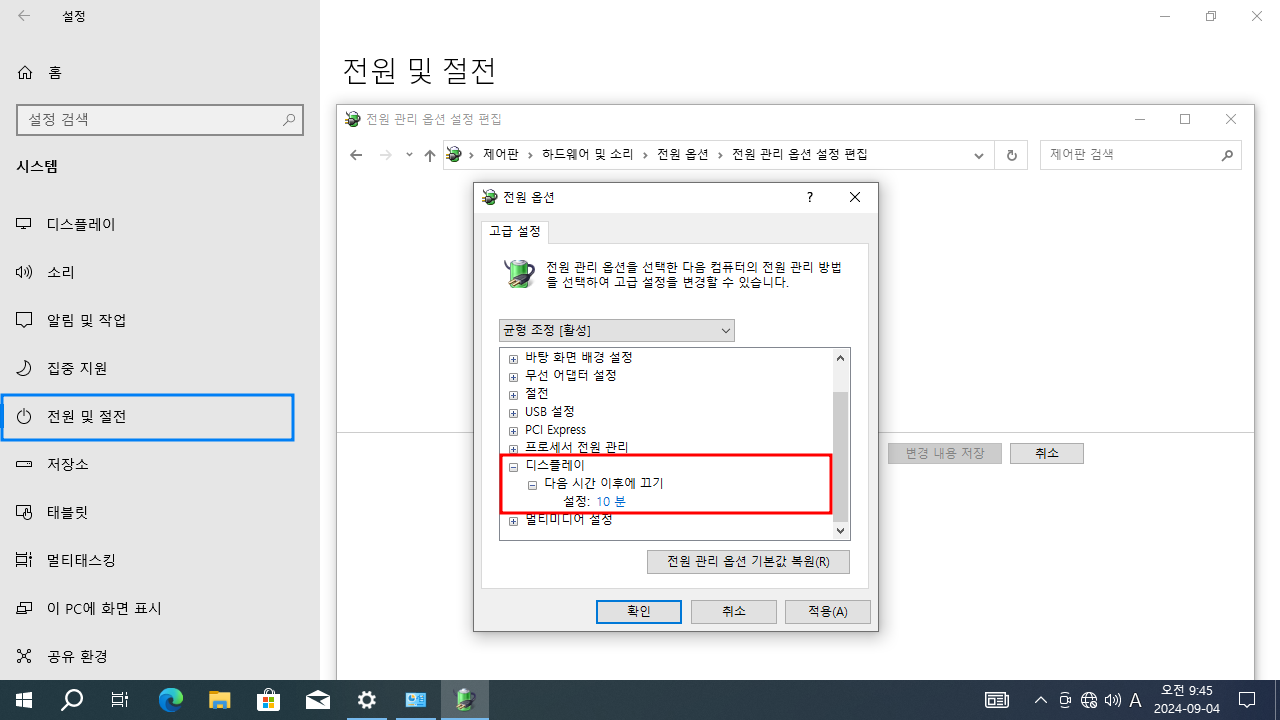Select Power & sleep sidebar item
The height and width of the screenshot is (720, 1280).
[147, 417]
